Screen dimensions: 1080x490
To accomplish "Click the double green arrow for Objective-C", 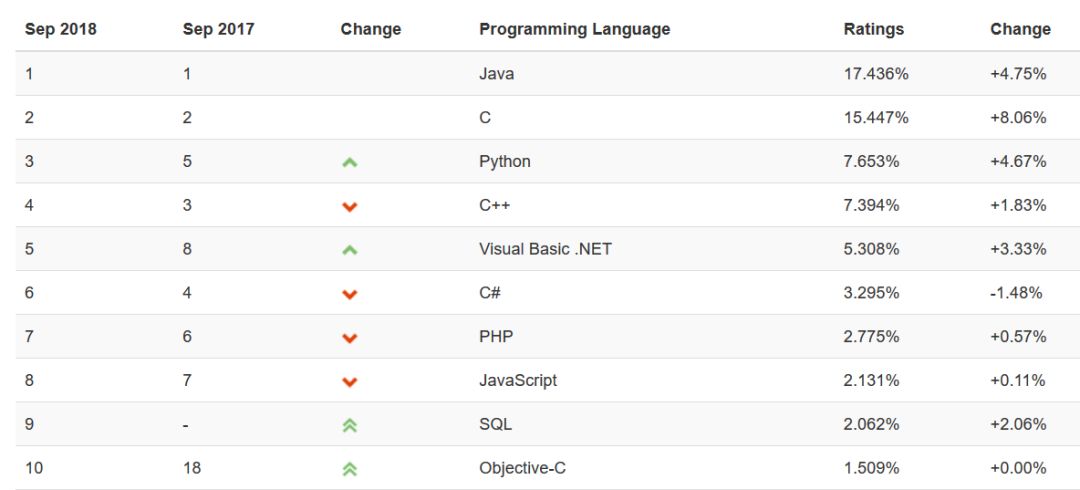I will [350, 469].
